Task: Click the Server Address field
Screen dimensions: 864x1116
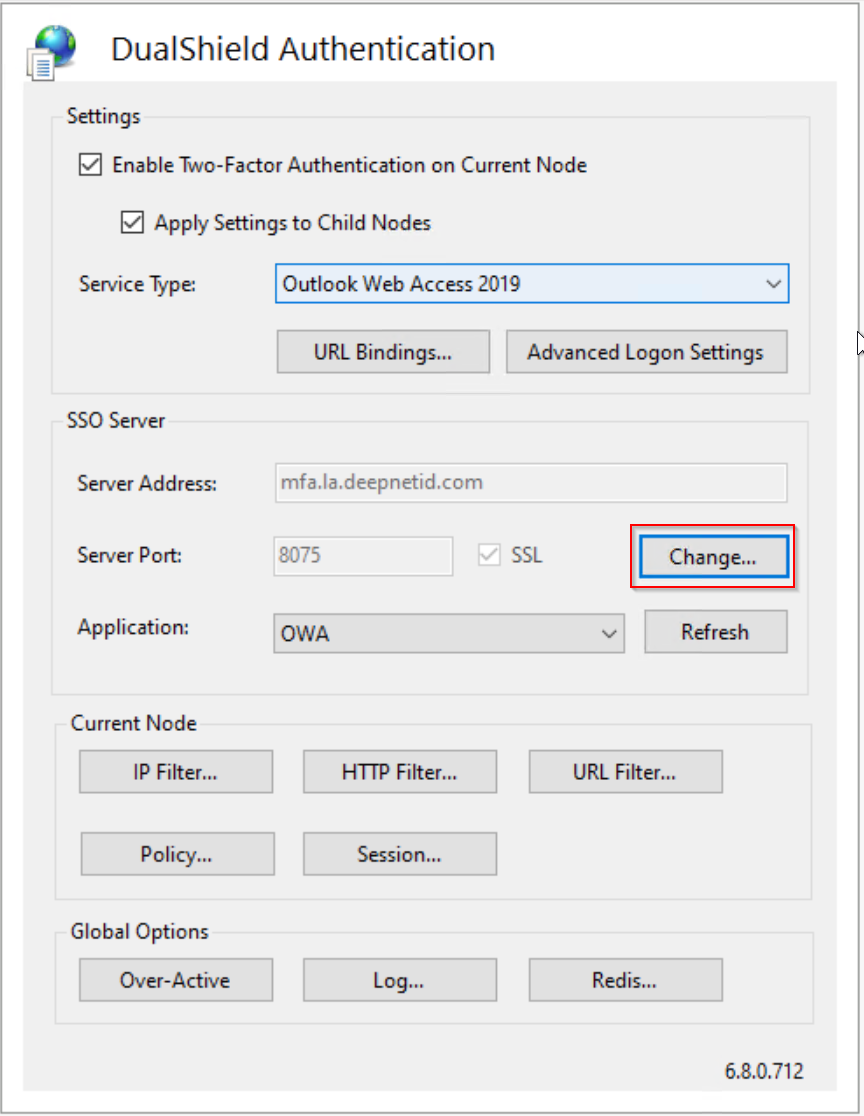Action: pyautogui.click(x=530, y=483)
